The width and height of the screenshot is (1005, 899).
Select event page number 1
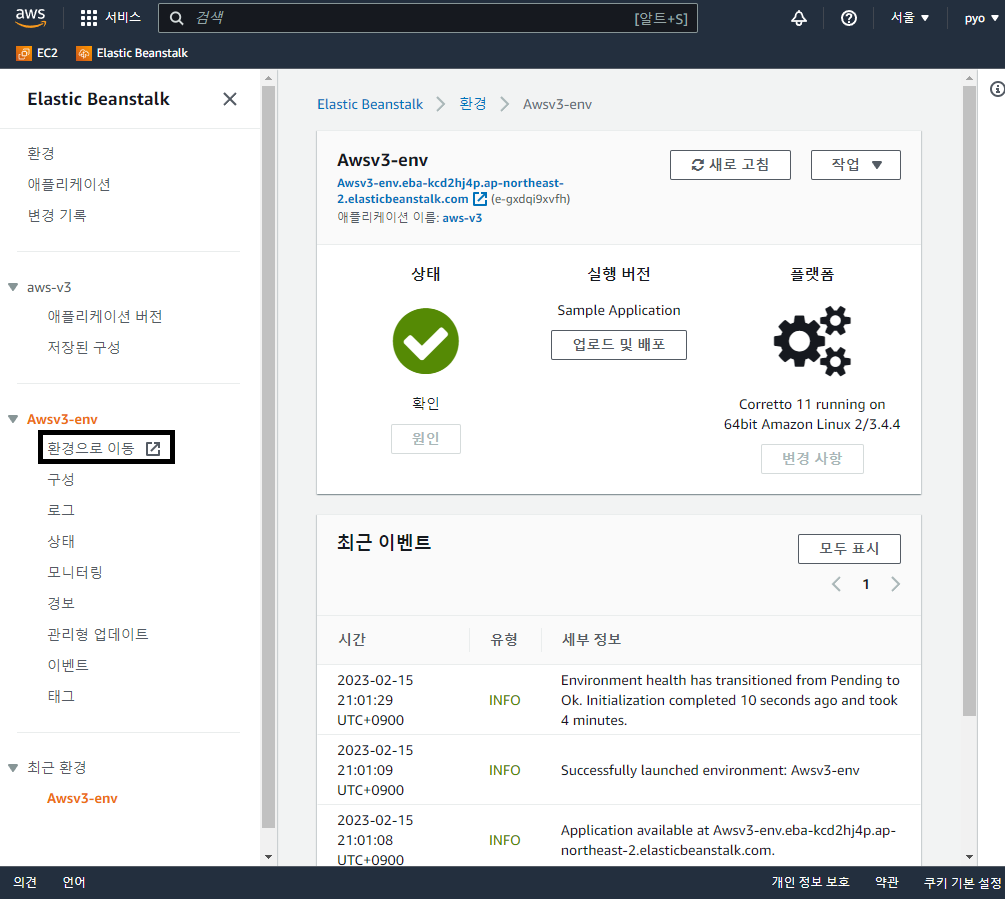[866, 584]
